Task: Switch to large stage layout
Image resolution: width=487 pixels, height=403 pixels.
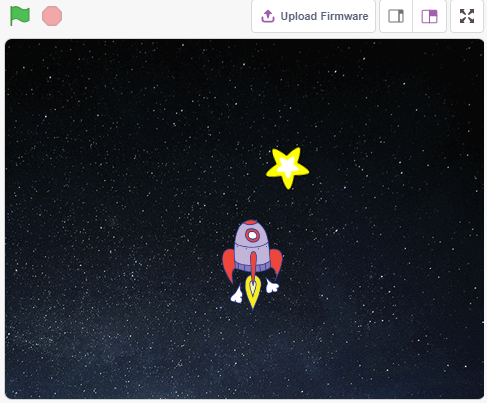Action: pos(429,16)
